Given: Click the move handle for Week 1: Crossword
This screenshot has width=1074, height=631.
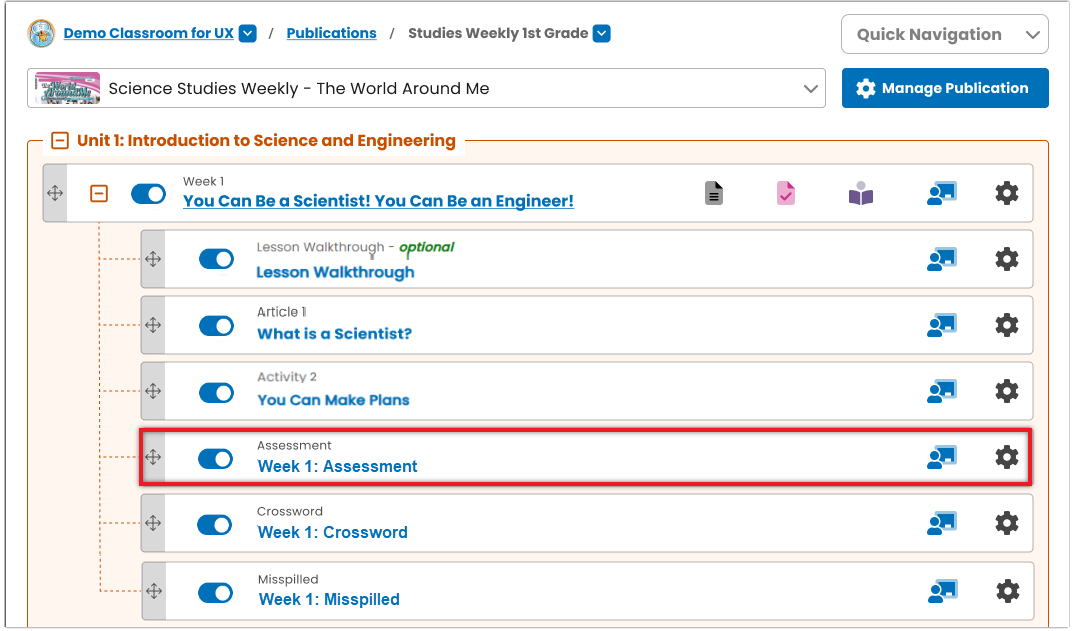Looking at the screenshot, I should pyautogui.click(x=153, y=523).
